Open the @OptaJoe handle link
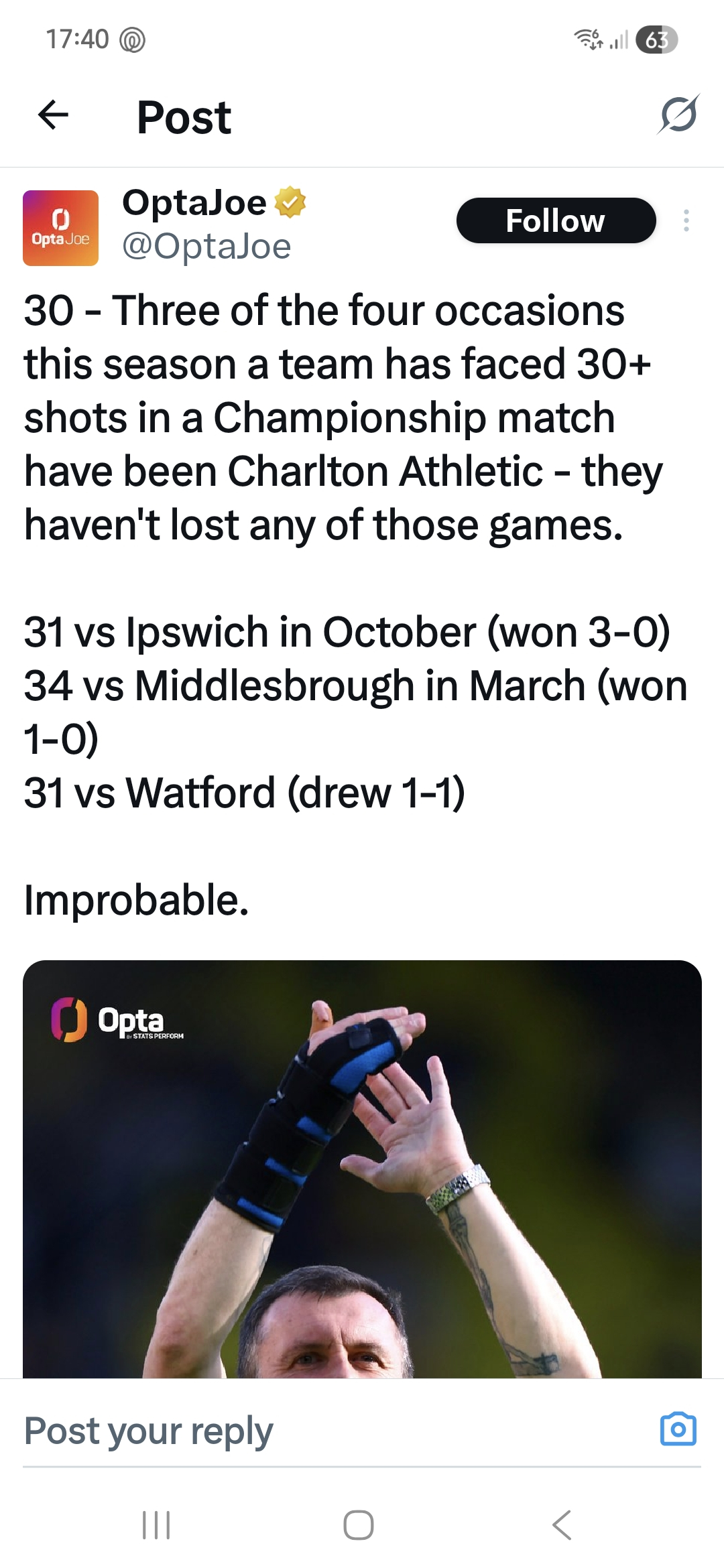The height and width of the screenshot is (1568, 724). 206,247
